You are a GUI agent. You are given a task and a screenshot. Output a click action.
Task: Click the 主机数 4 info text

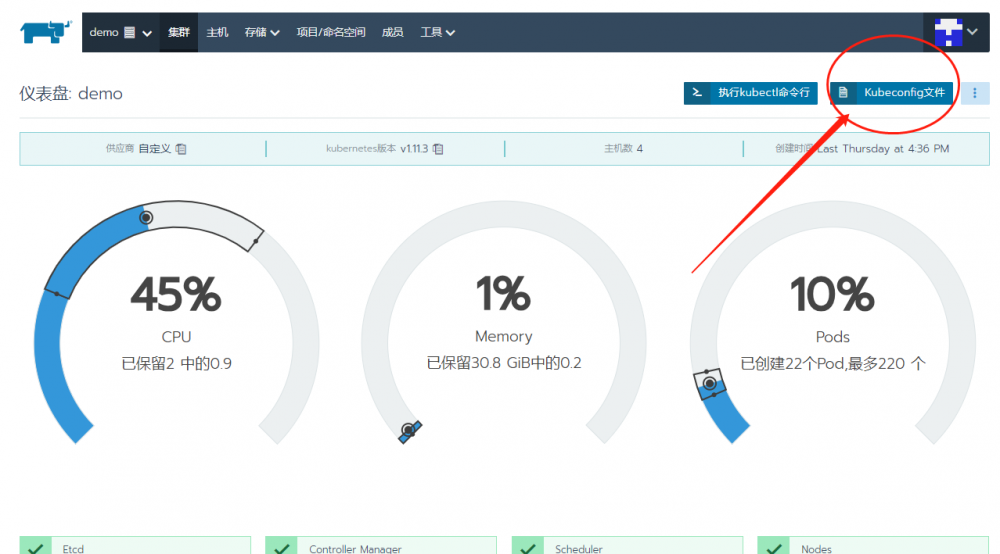623,149
